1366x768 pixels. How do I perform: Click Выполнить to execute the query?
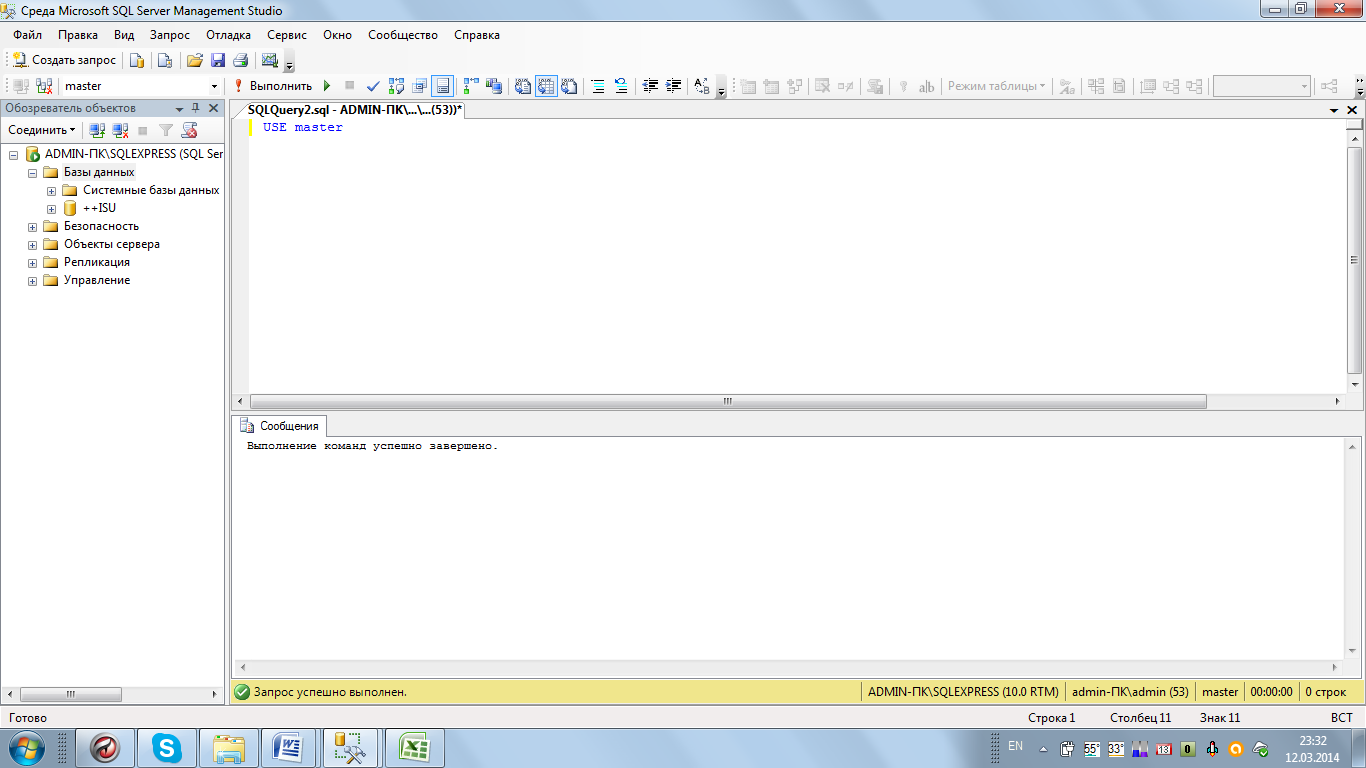(x=273, y=86)
